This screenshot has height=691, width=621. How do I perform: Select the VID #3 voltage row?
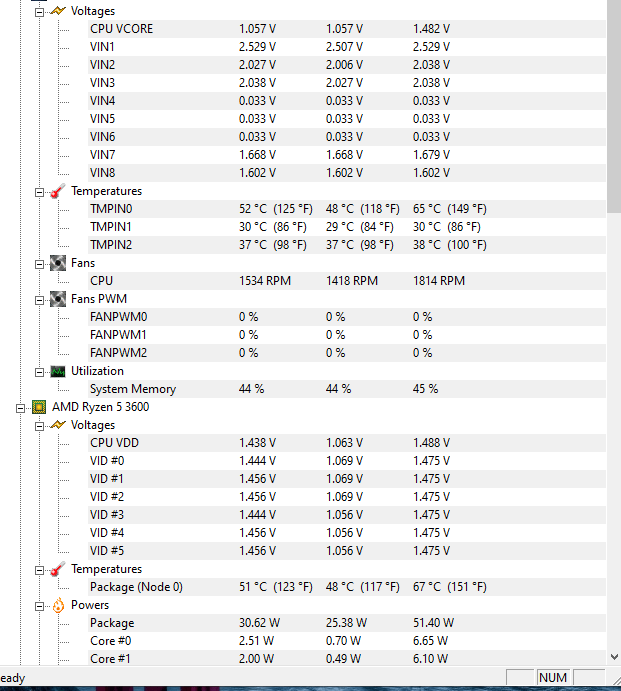point(106,515)
